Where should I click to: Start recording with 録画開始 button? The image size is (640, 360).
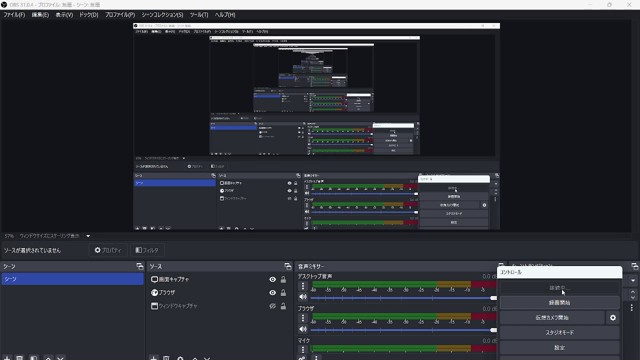coord(559,303)
